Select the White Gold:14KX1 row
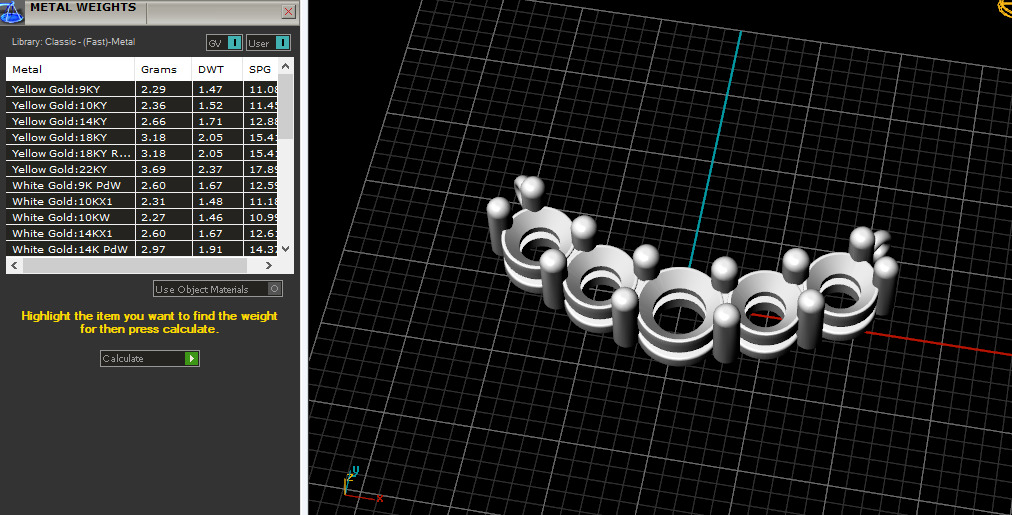The image size is (1012, 515). [x=142, y=234]
